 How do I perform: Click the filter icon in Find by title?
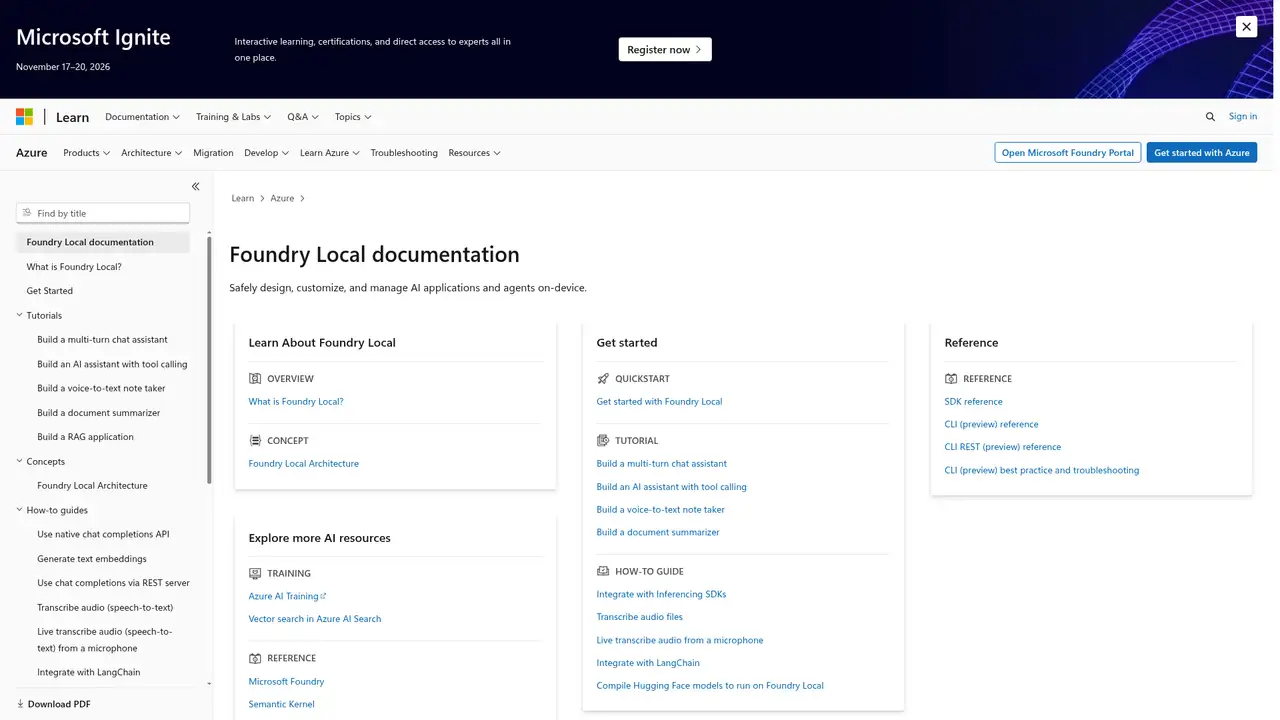coord(27,213)
